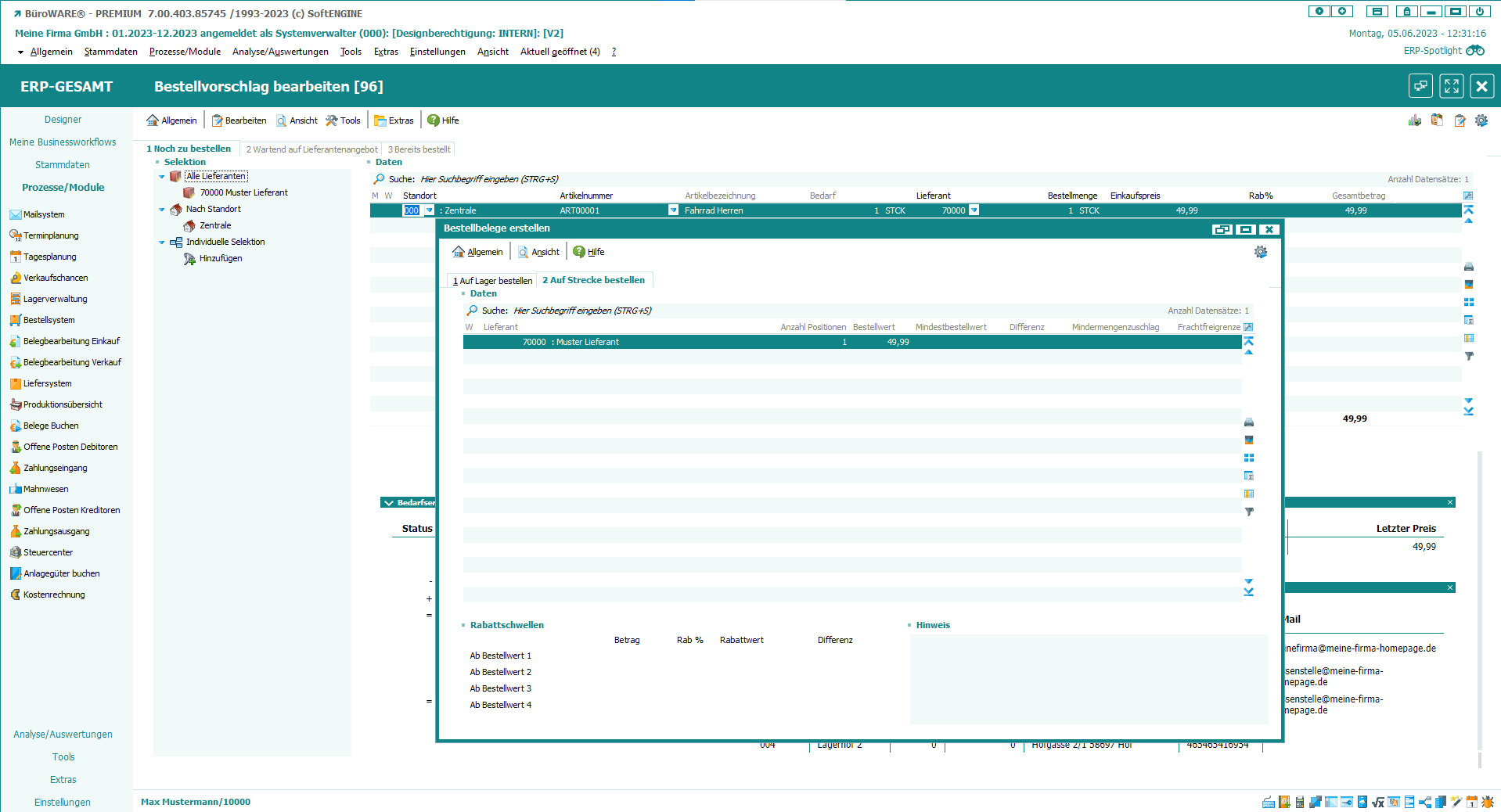The width and height of the screenshot is (1501, 812).
Task: Click the printer icon beside dialog supplier list
Action: click(x=1249, y=422)
